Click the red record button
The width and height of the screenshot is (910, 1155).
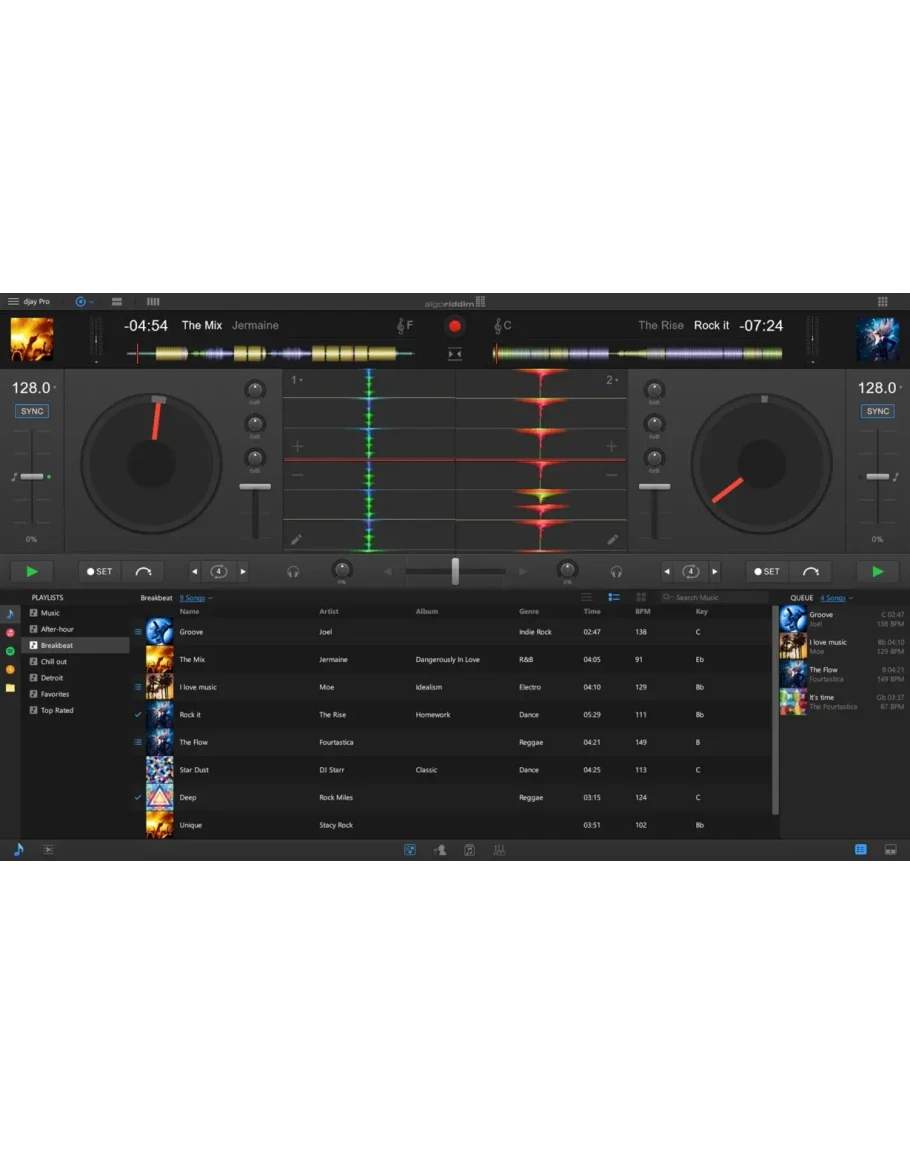[455, 326]
